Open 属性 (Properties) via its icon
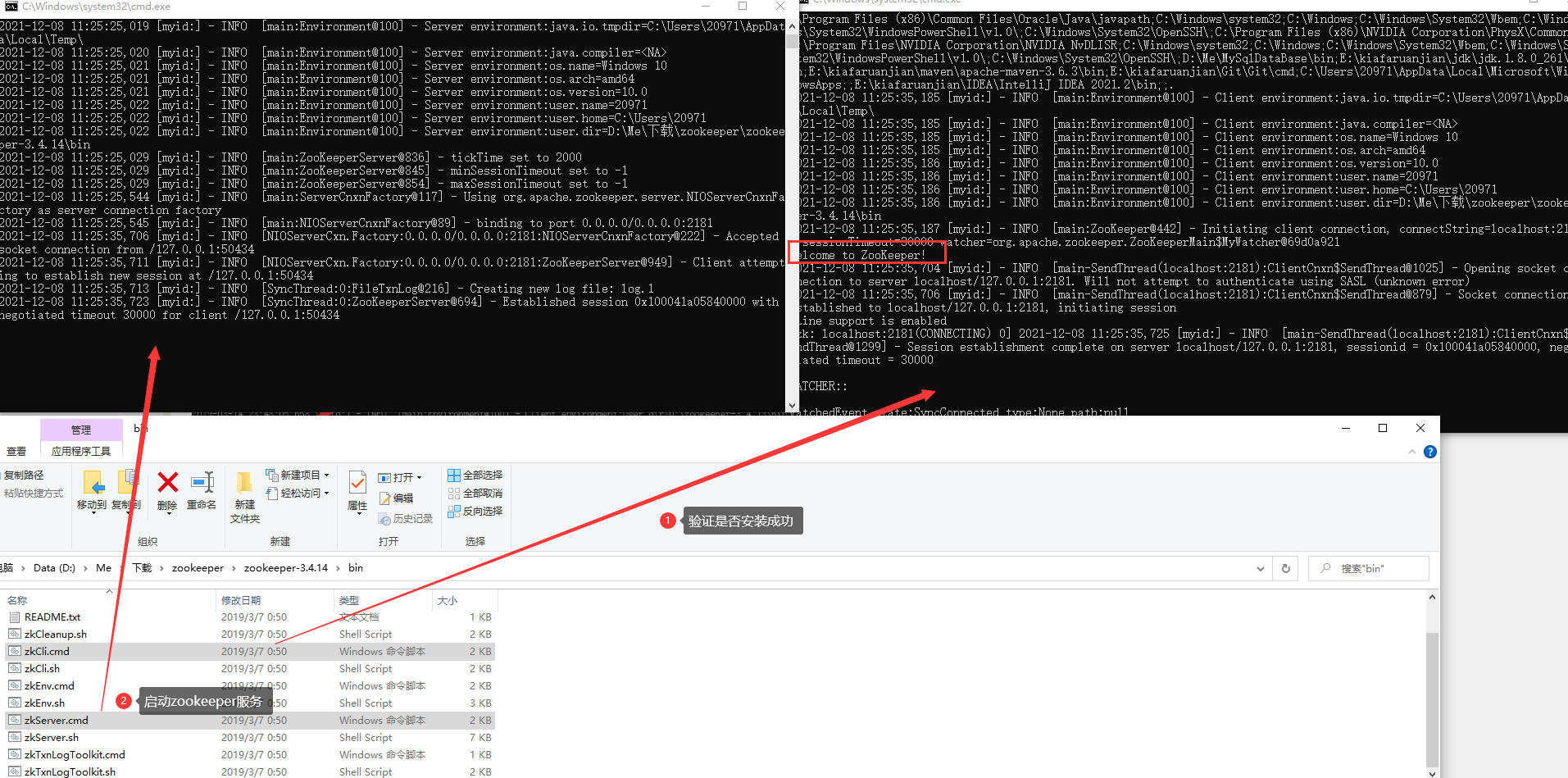This screenshot has width=1568, height=778. pos(356,482)
